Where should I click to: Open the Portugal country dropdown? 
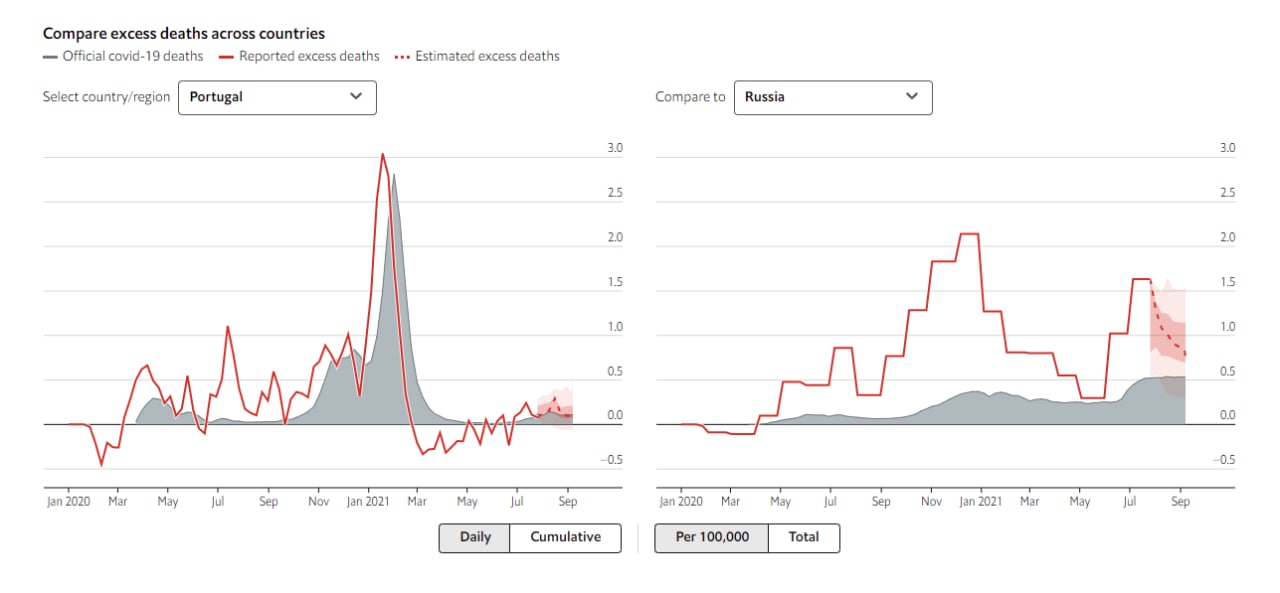click(x=277, y=97)
